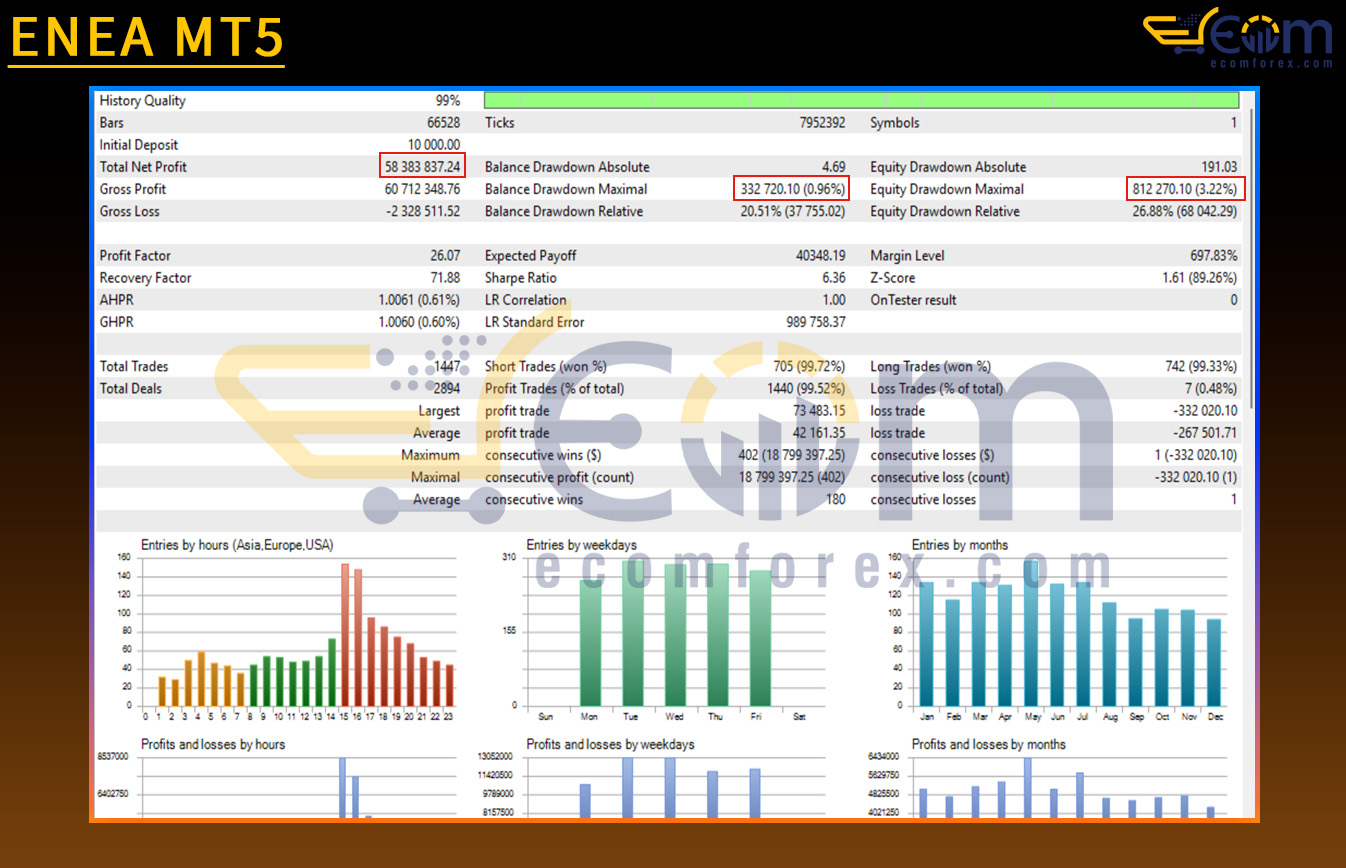Click the Initial Deposit value 10 000.00

pyautogui.click(x=434, y=145)
